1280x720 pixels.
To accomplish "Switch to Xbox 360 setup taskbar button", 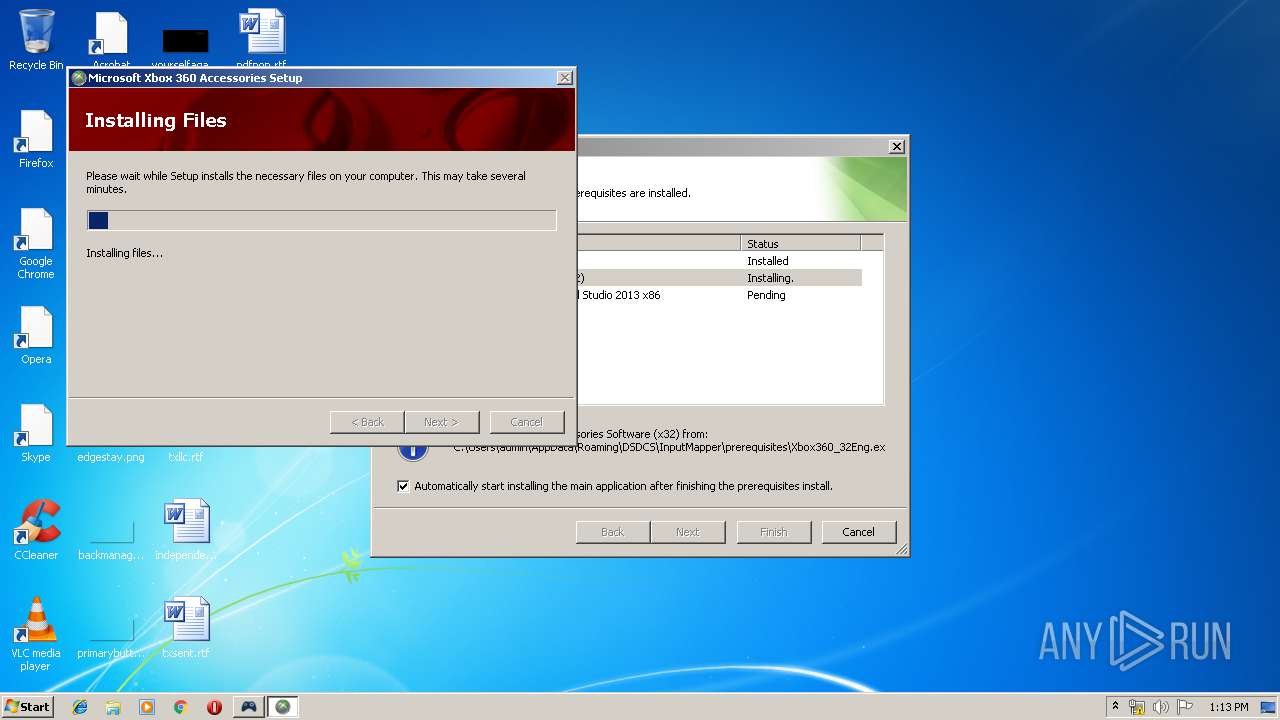I will pyautogui.click(x=283, y=707).
